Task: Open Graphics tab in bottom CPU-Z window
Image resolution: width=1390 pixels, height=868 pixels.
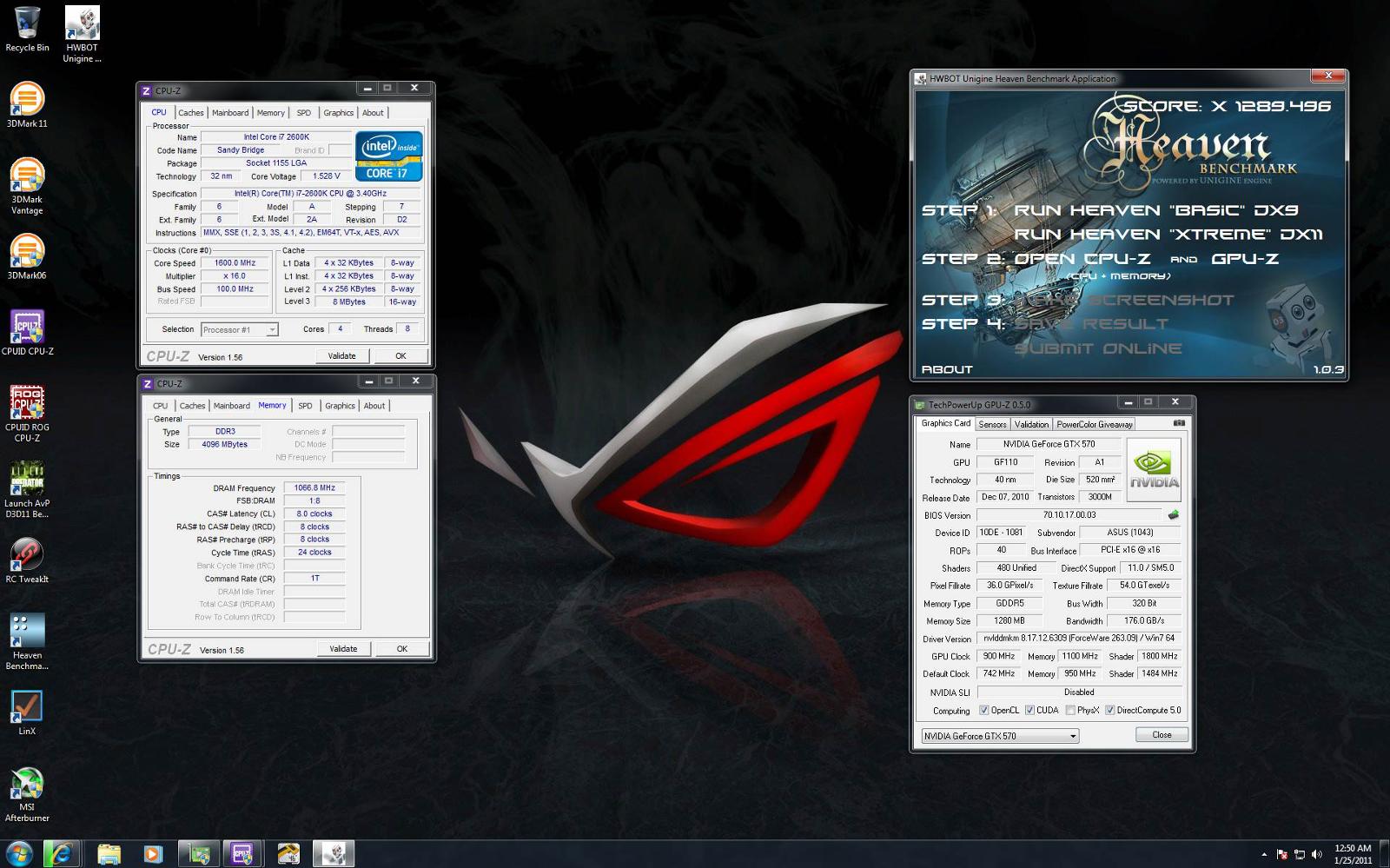Action: [x=340, y=406]
